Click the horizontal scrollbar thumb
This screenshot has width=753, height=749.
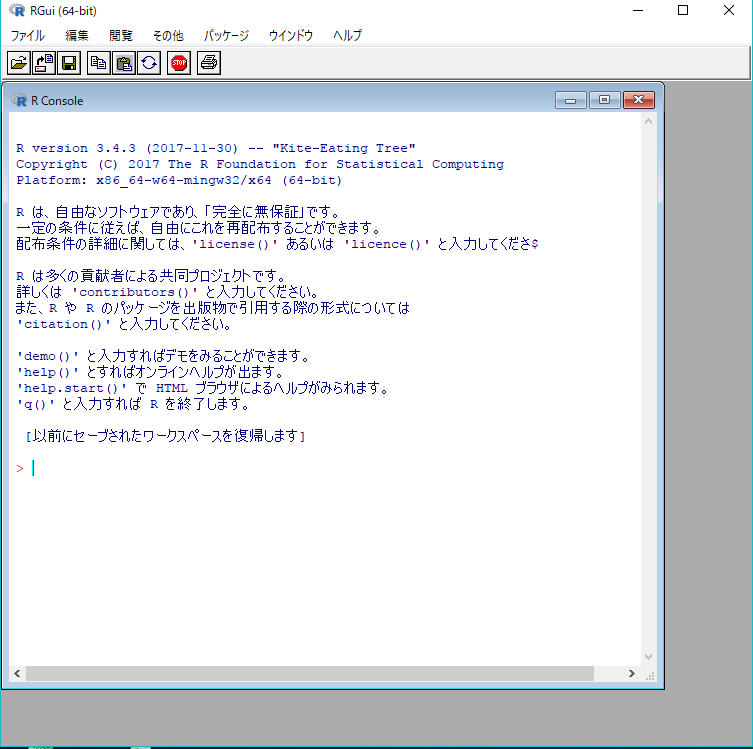[310, 673]
